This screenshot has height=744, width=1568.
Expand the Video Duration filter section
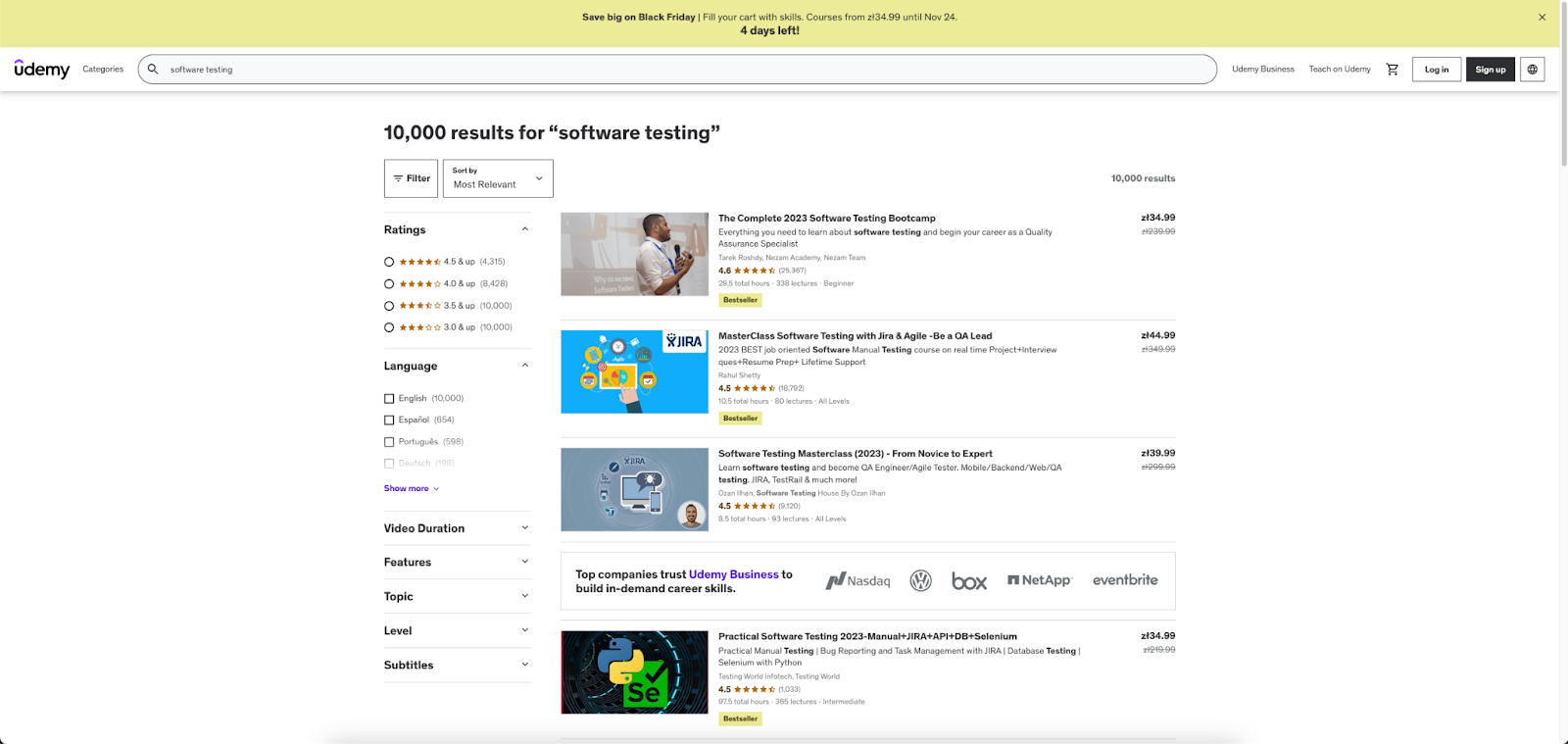457,528
